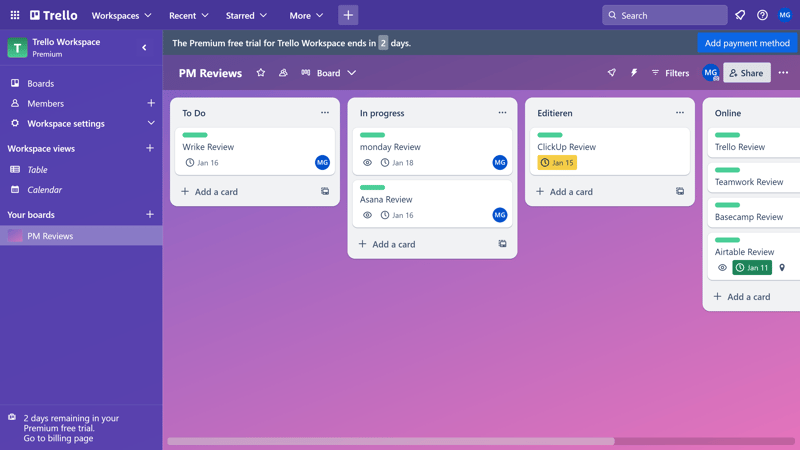This screenshot has width=800, height=450.
Task: Open the More dropdown
Action: coord(306,15)
